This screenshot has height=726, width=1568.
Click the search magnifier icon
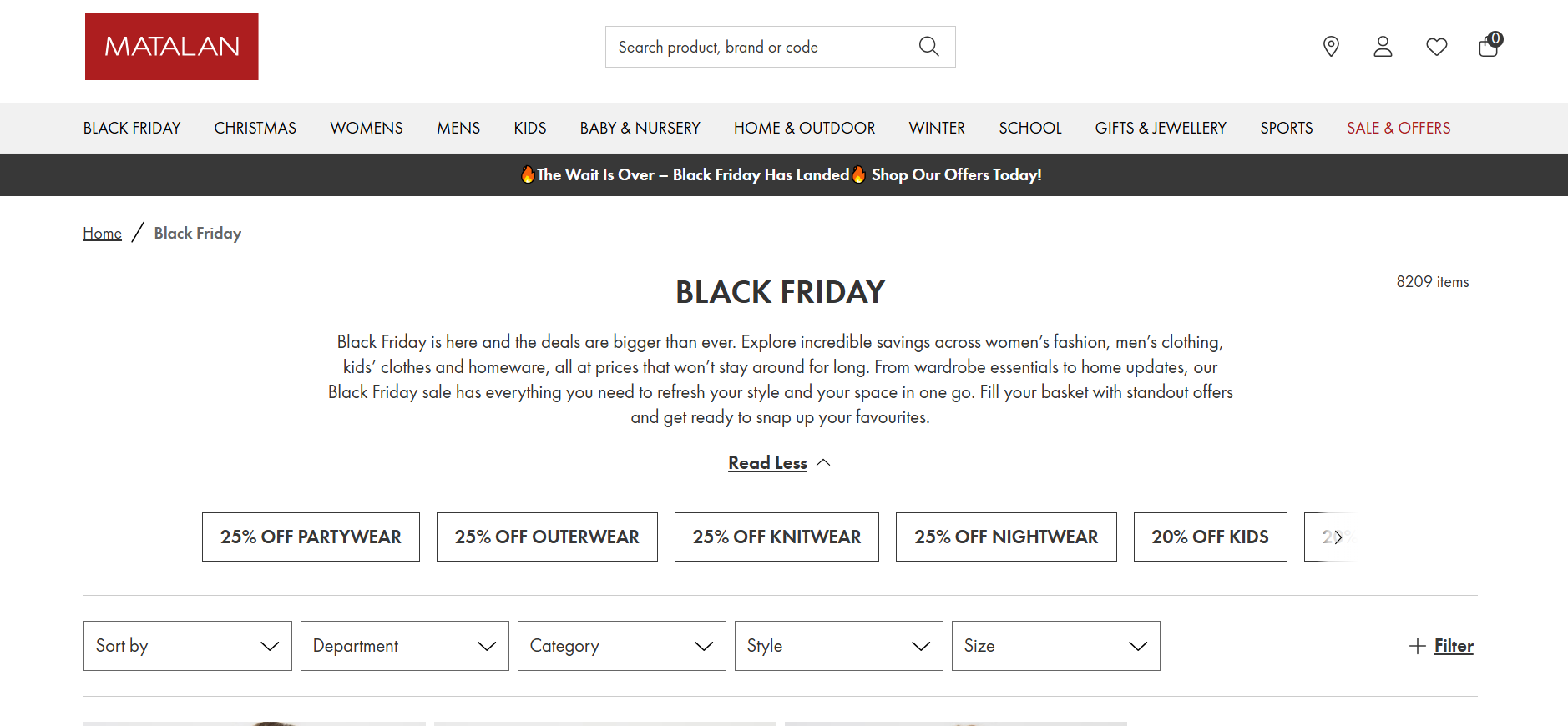(x=928, y=46)
